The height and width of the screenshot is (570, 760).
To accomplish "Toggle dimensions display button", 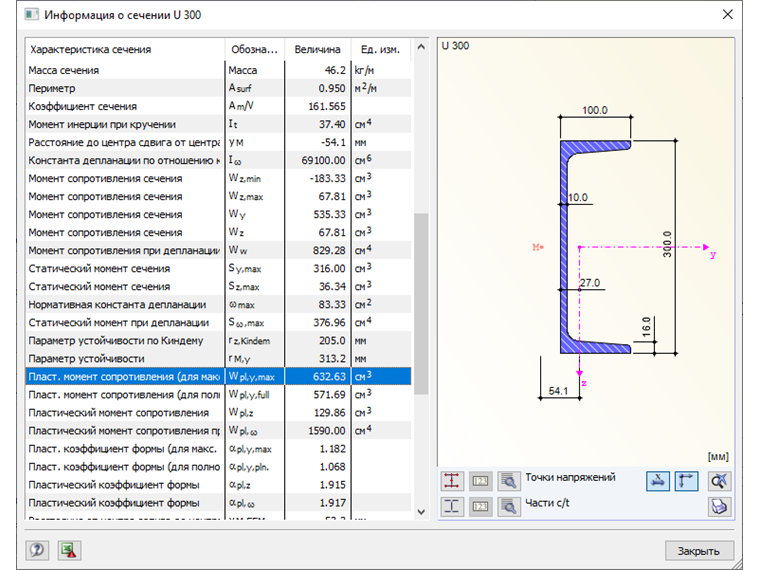I will [658, 481].
